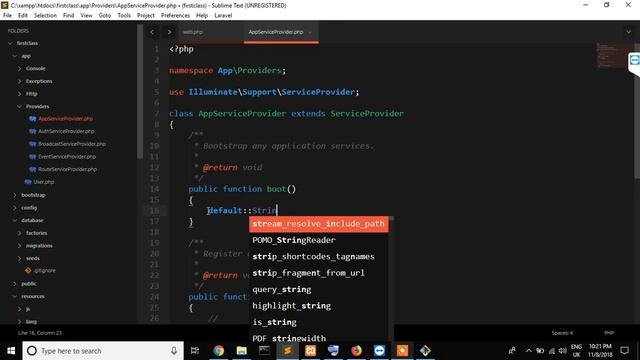Viewport: 640px width, 360px height.
Task: Expand the seeds folder
Action: (x=19, y=258)
